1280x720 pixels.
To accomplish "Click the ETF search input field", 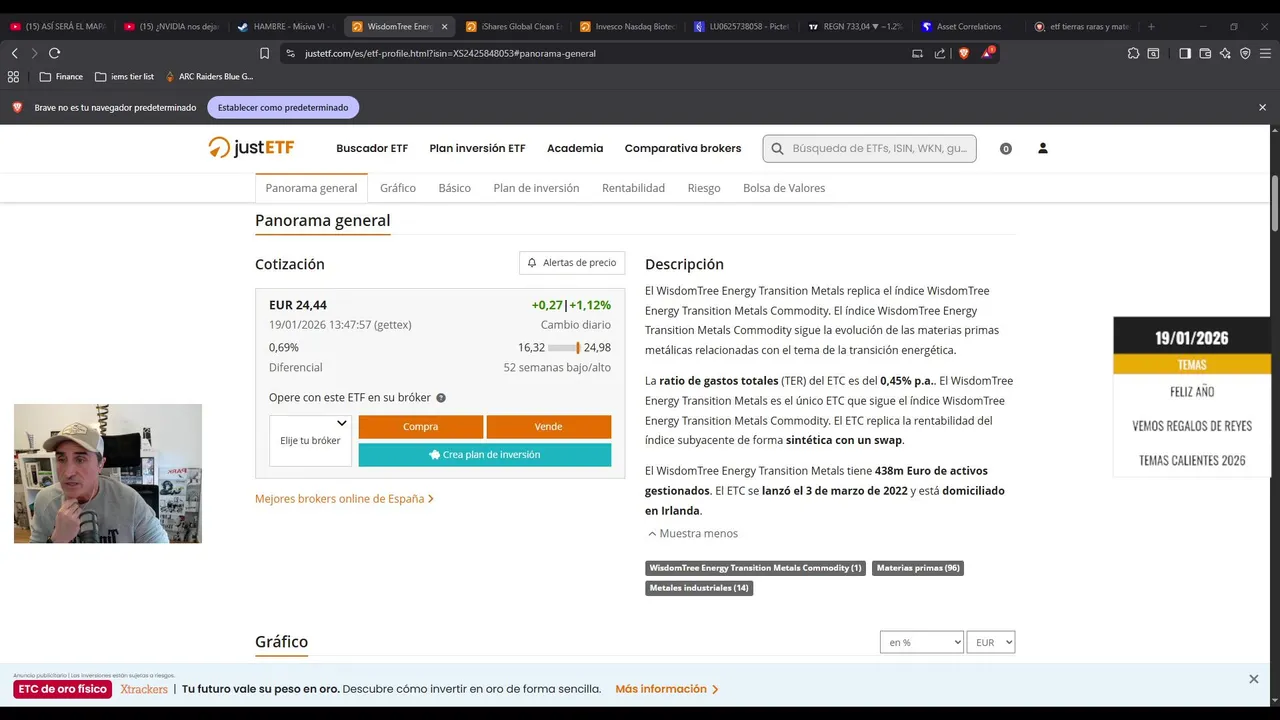I will [x=869, y=148].
